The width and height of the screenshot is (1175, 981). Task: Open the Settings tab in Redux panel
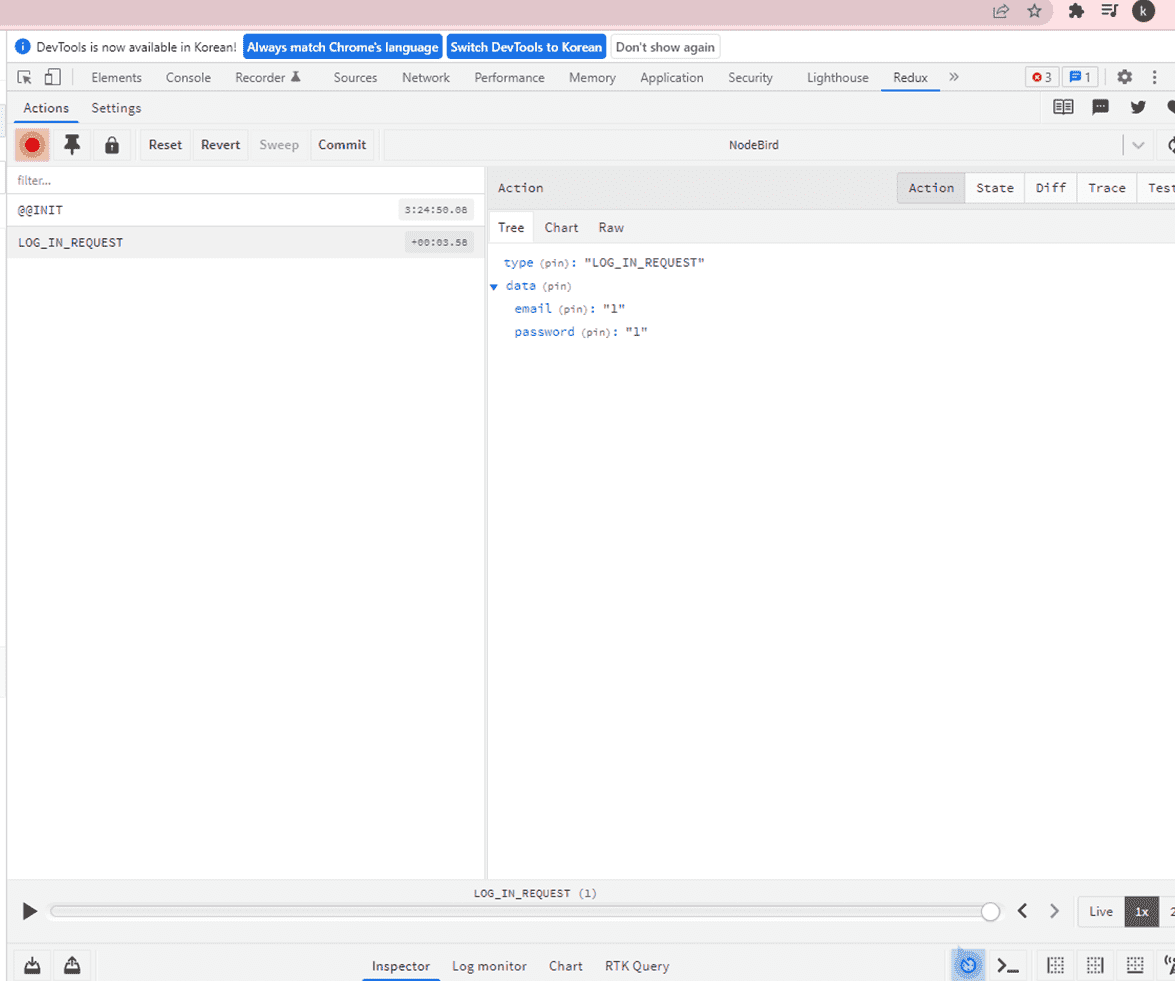[x=116, y=108]
